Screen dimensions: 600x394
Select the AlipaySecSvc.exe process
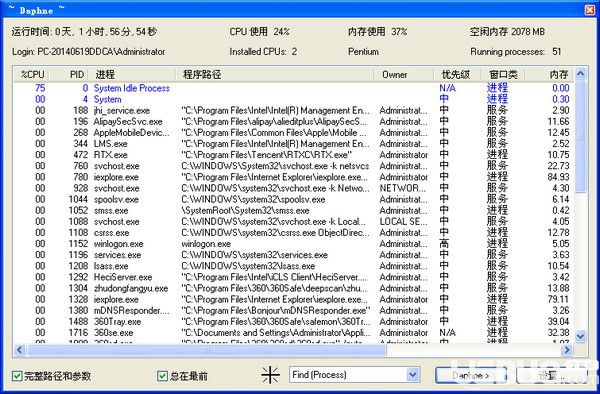pyautogui.click(x=294, y=122)
